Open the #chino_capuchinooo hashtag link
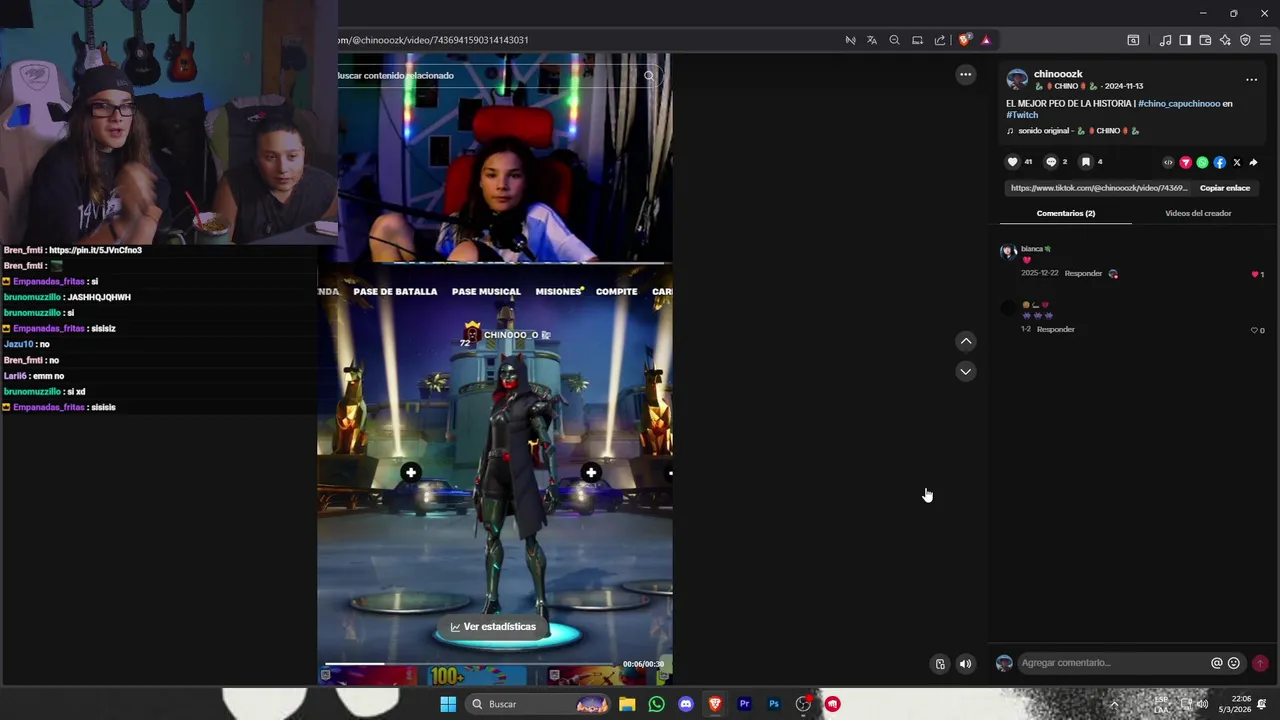 click(1179, 103)
